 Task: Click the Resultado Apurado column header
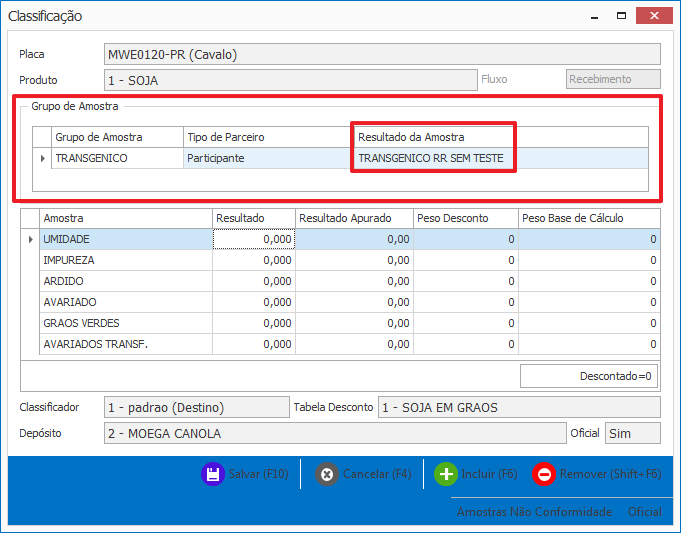pyautogui.click(x=354, y=218)
